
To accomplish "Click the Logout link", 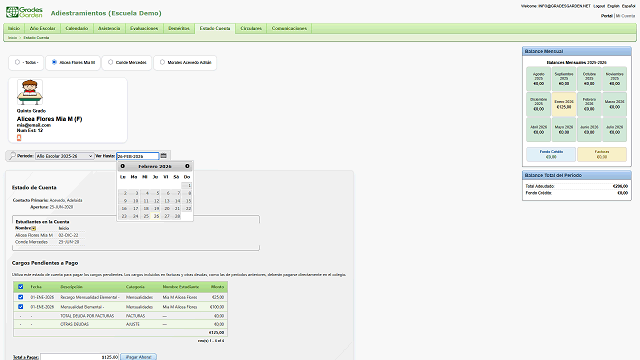I will (599, 6).
